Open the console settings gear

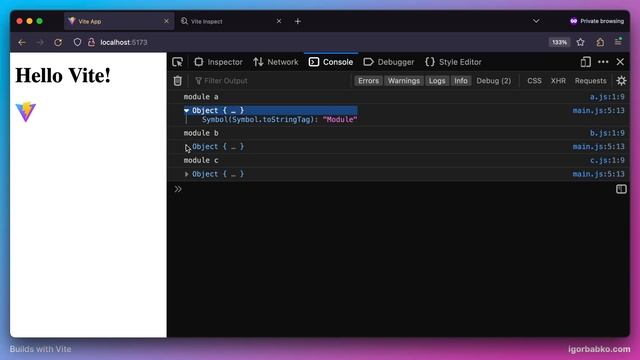(621, 81)
